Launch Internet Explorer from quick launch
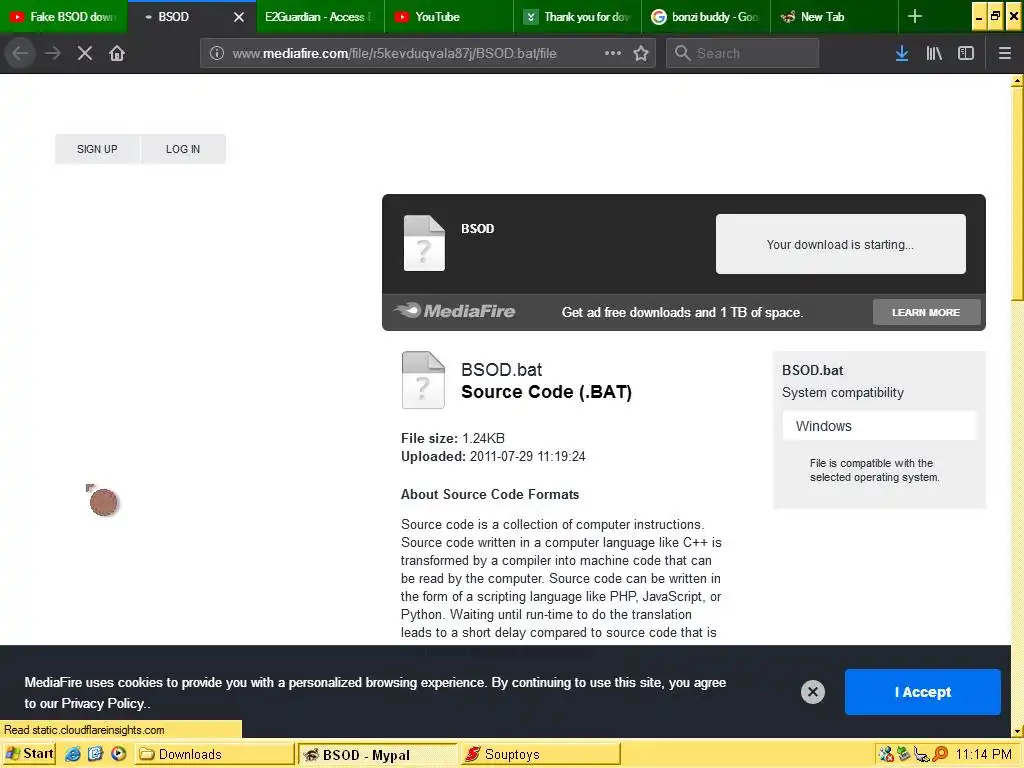 (72, 754)
